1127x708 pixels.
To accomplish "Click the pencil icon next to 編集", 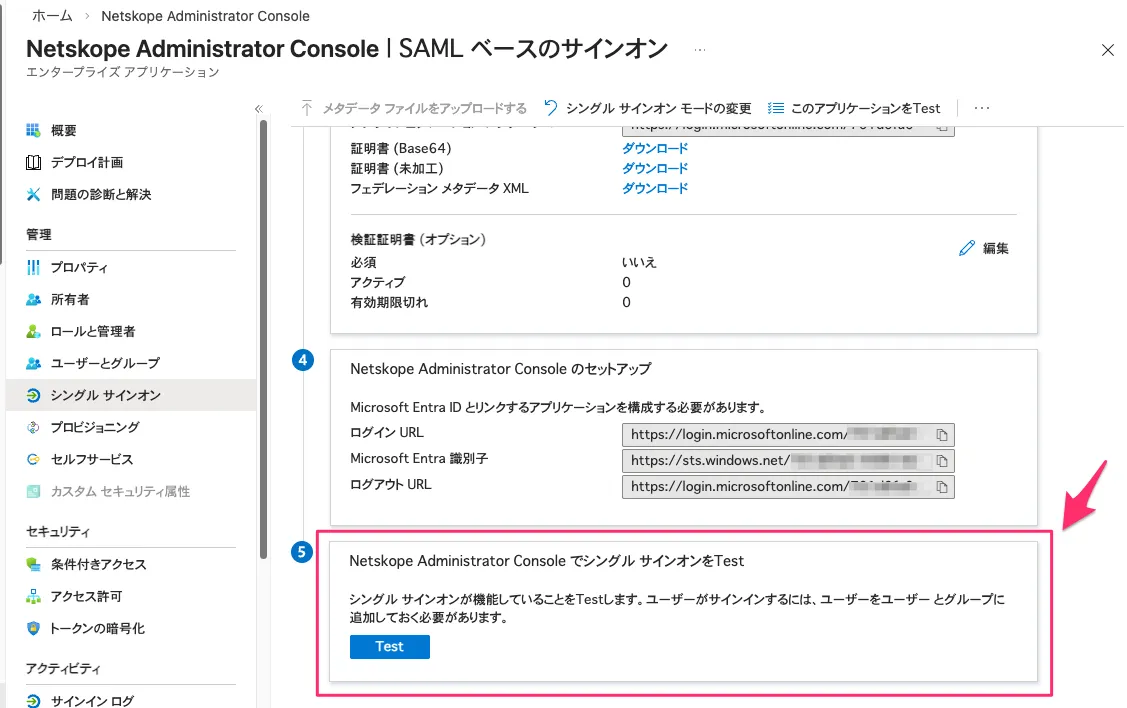I will [x=966, y=248].
